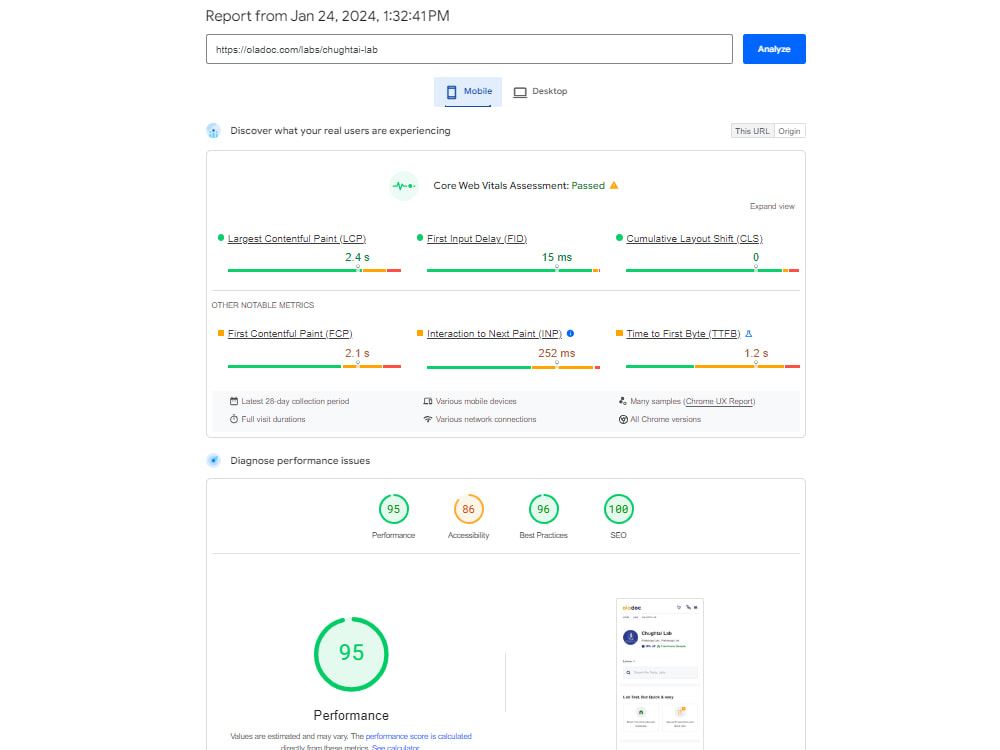The height and width of the screenshot is (750, 1000).
Task: Click the blue info icon beside INP
Action: click(571, 334)
